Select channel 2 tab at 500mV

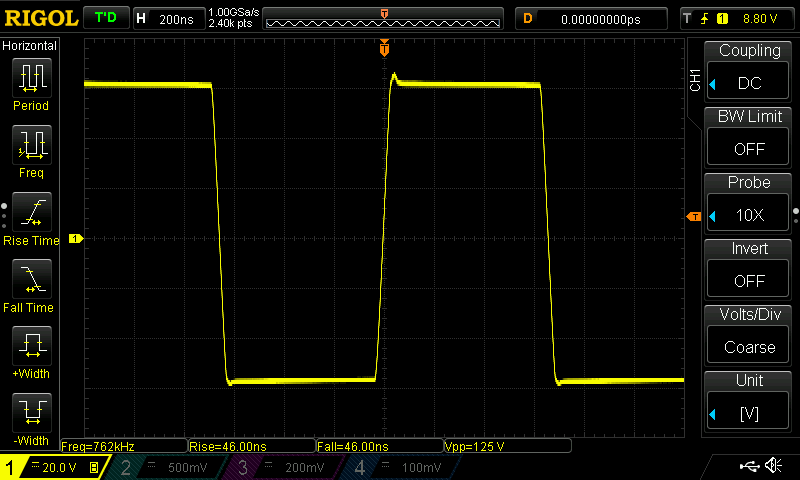point(165,467)
